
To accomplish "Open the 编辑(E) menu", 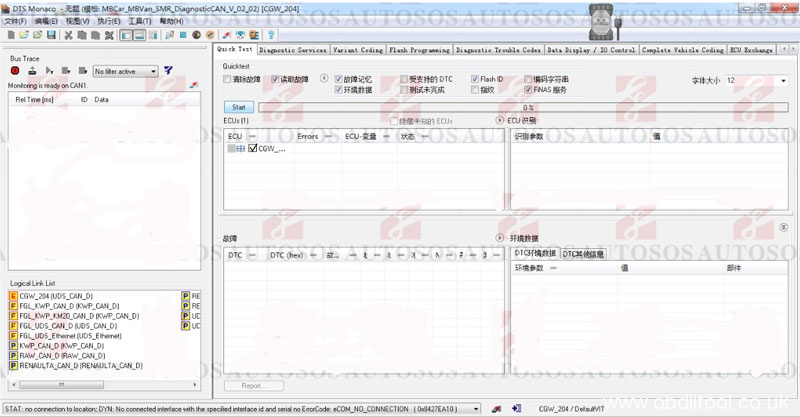I will pyautogui.click(x=46, y=21).
